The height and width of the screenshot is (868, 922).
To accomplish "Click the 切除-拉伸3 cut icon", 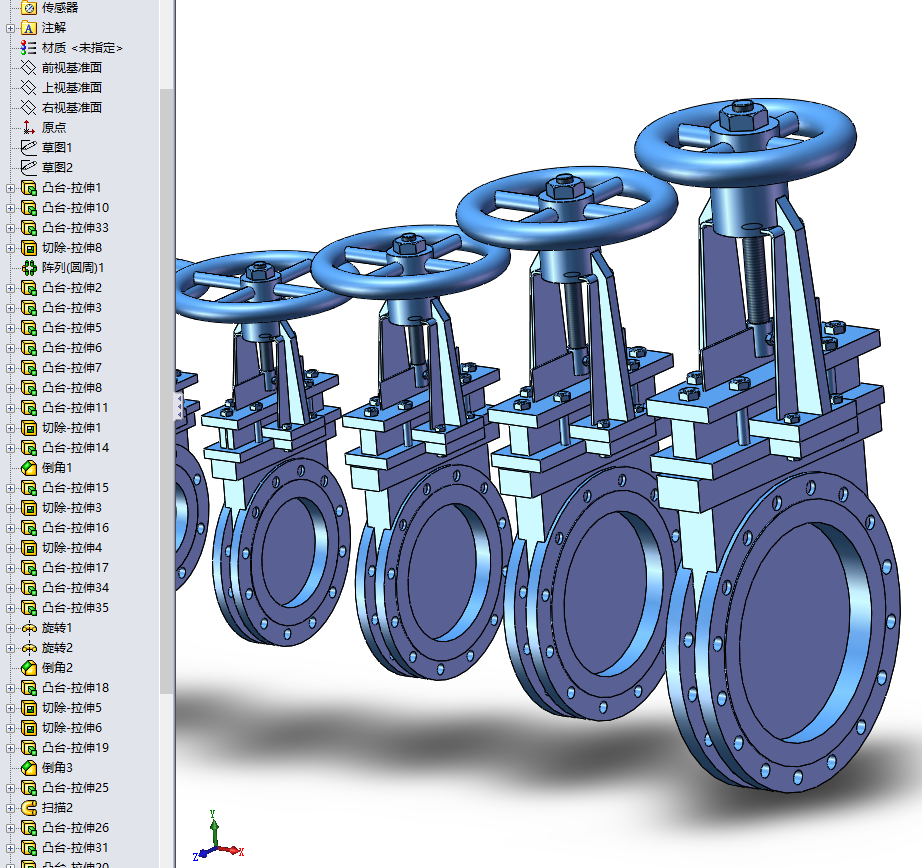I will (x=28, y=508).
